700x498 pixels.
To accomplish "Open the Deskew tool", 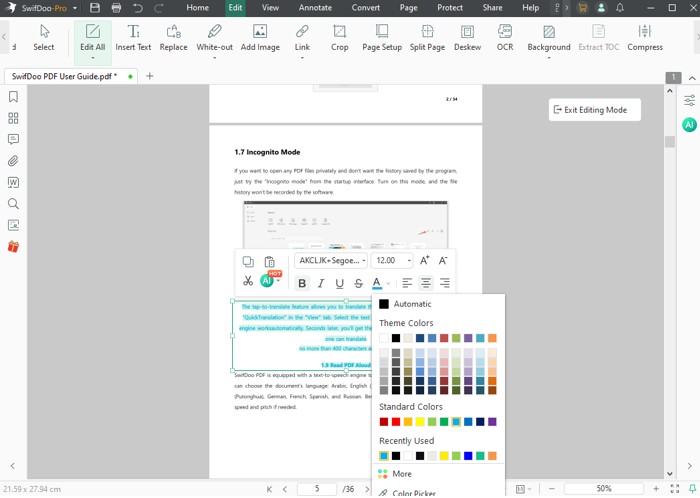I will pos(467,38).
